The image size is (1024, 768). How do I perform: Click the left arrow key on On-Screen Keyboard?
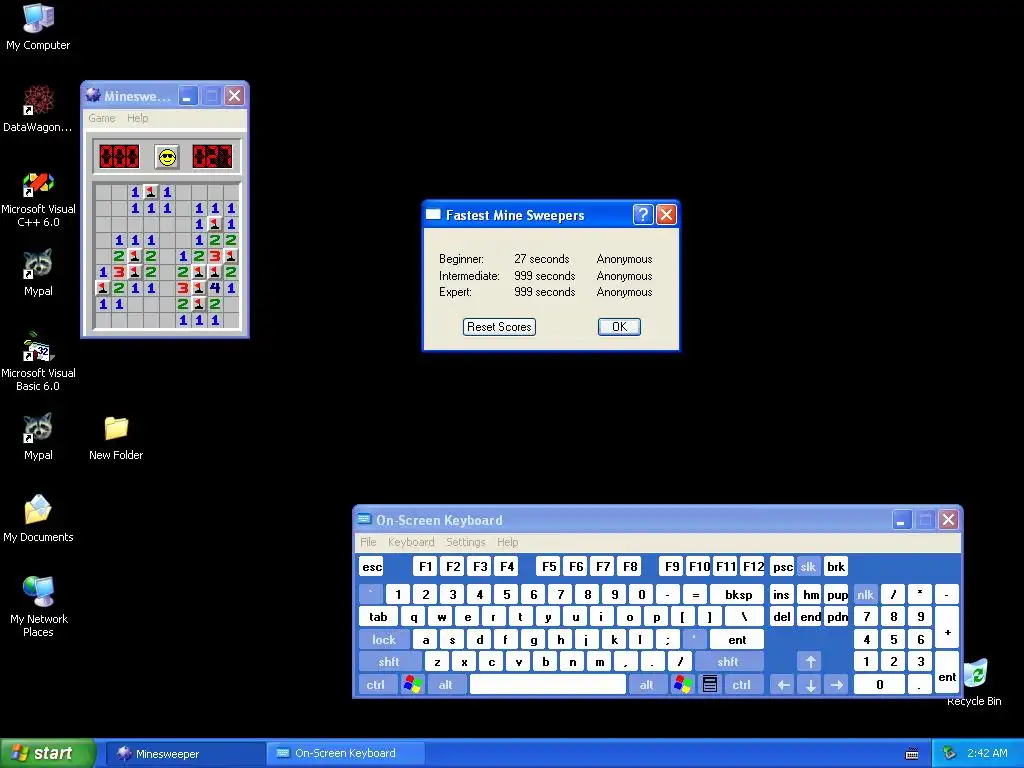click(784, 684)
